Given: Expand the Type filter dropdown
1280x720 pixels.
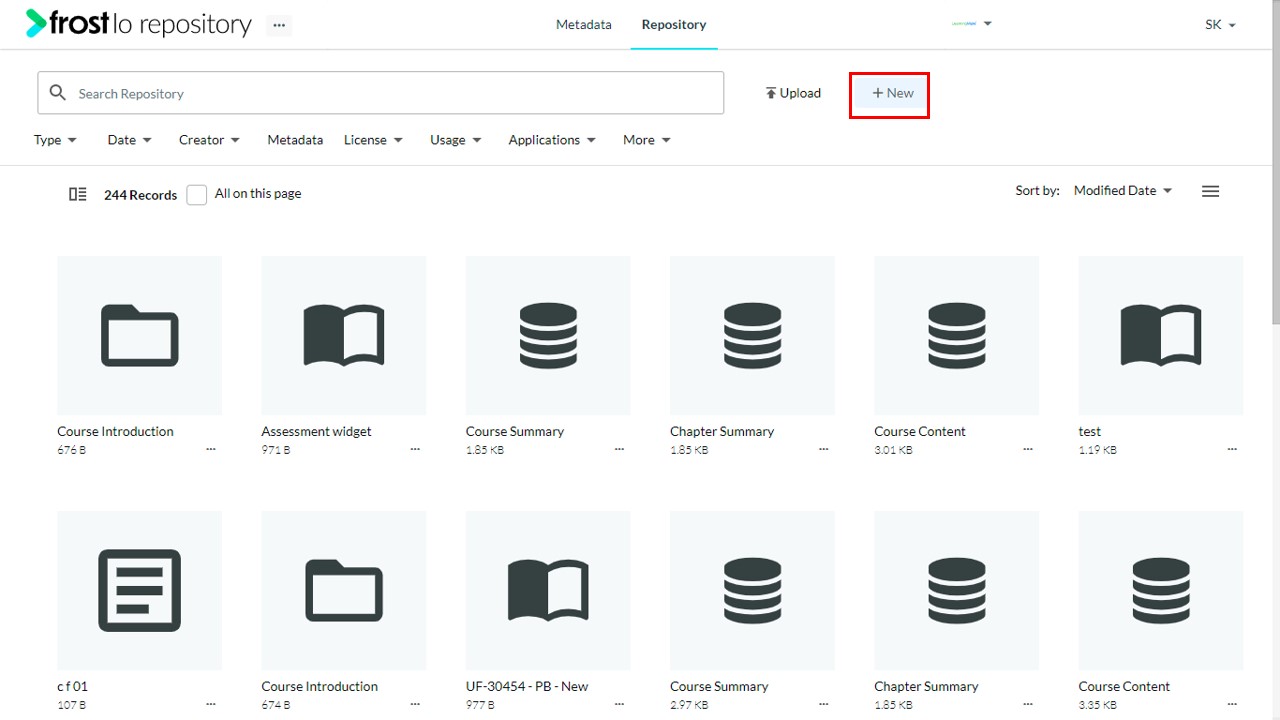Looking at the screenshot, I should (x=55, y=140).
